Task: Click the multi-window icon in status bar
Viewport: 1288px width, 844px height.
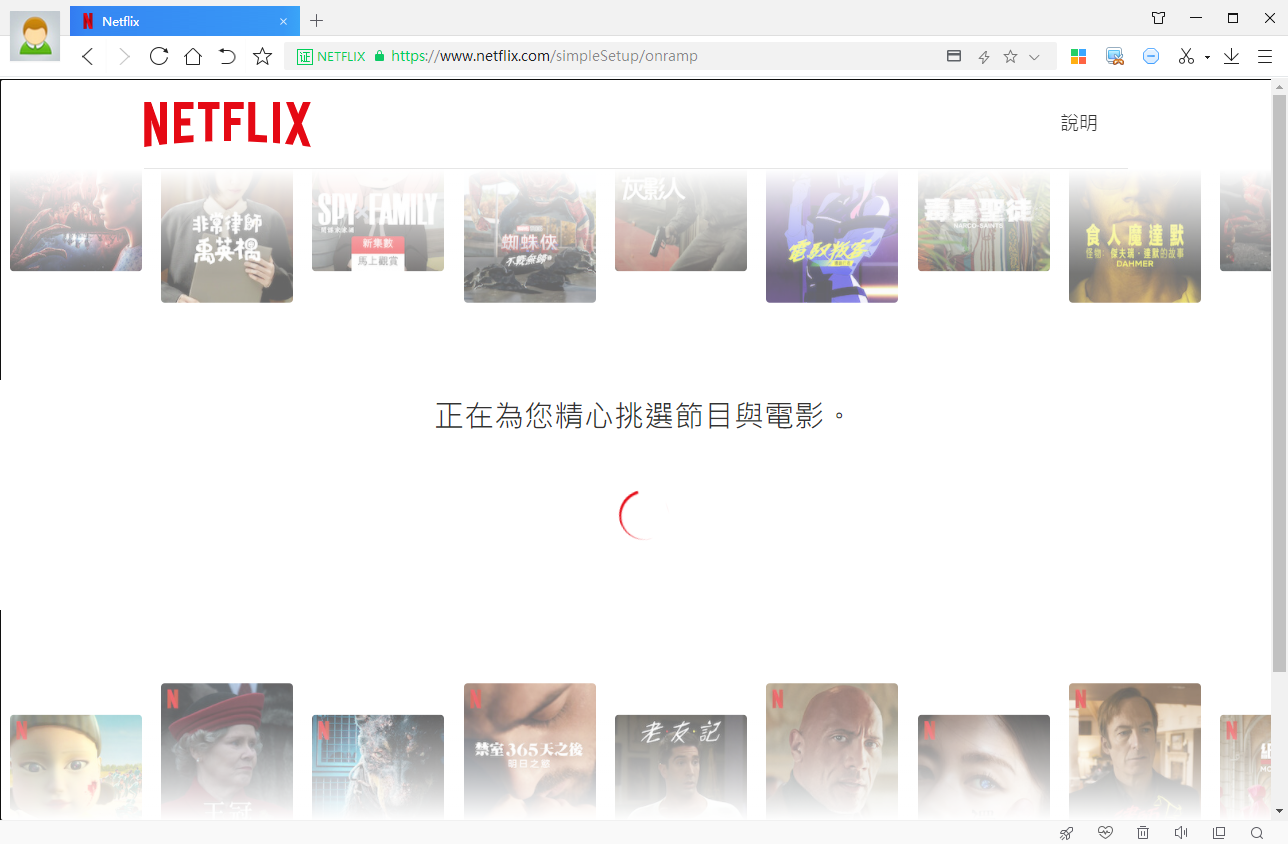Action: point(1219,833)
